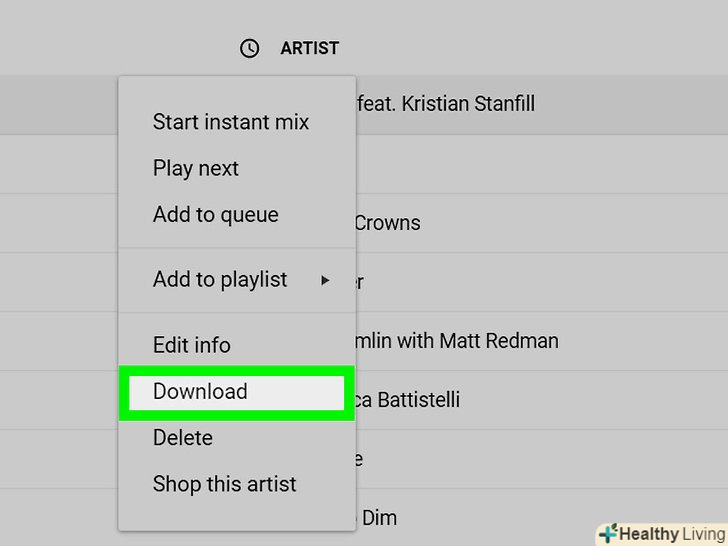Click the green plus Healthy Living logo icon
The width and height of the screenshot is (728, 546).
point(607,534)
